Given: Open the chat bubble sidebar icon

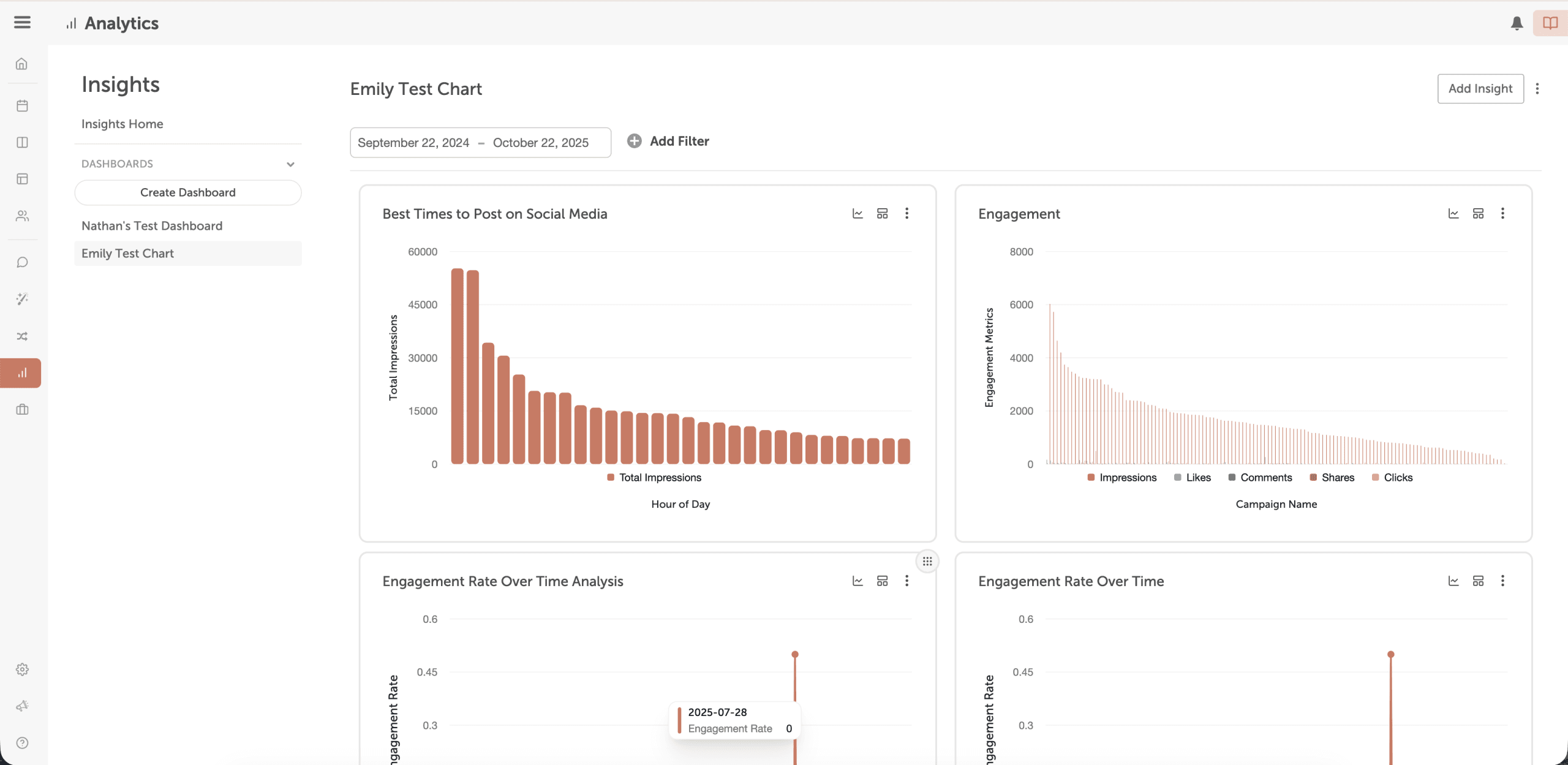Looking at the screenshot, I should [x=22, y=262].
